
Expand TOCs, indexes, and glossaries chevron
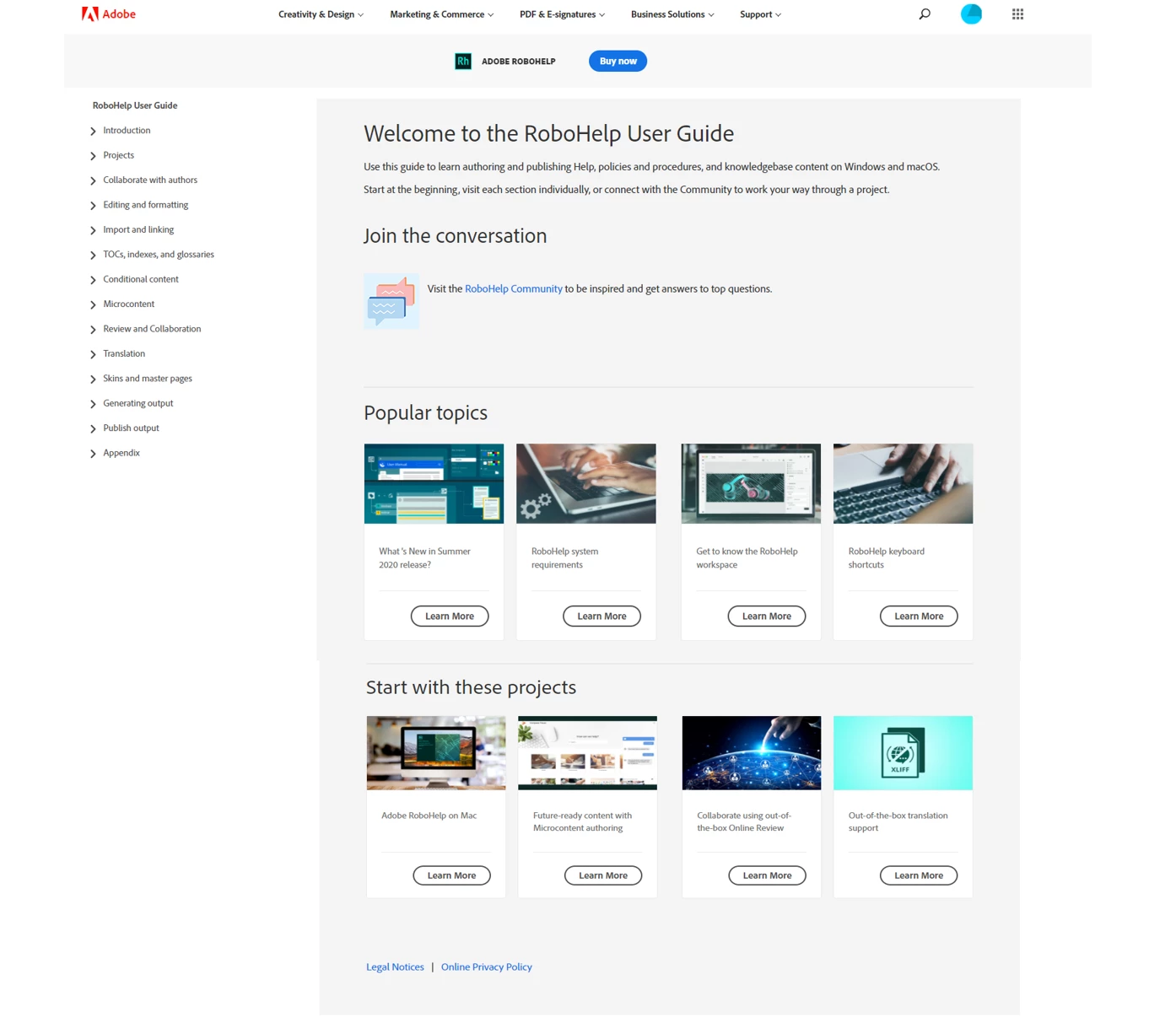93,255
